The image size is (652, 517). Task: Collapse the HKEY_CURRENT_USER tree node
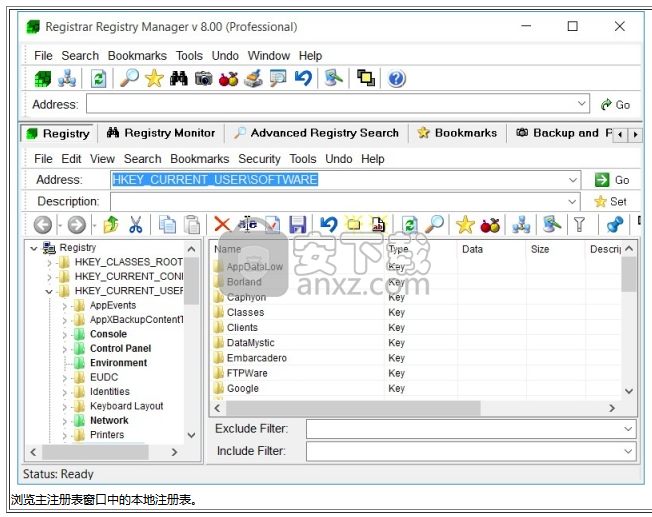click(49, 292)
